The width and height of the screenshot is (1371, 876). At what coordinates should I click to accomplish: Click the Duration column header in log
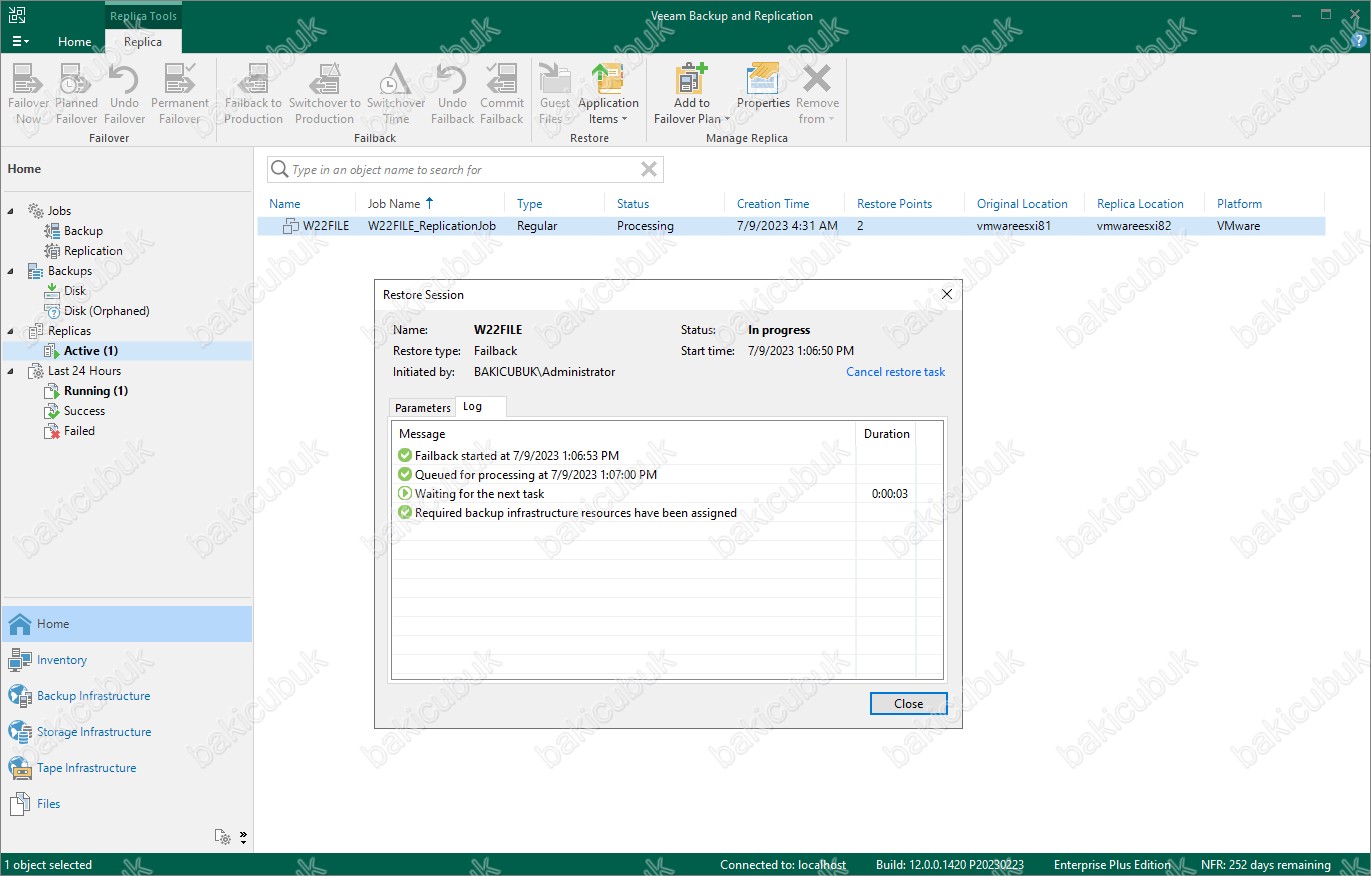click(x=886, y=434)
